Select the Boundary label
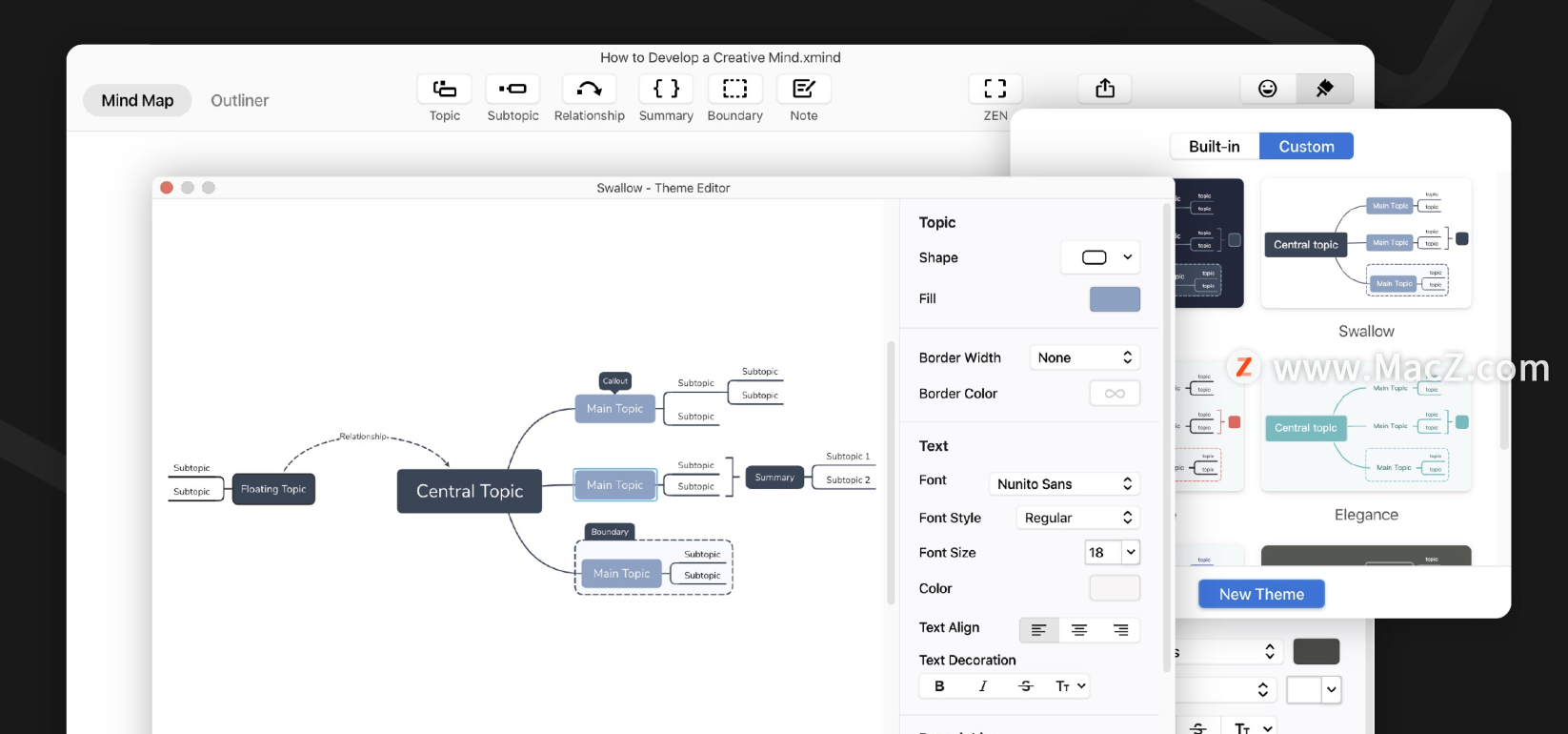Screen dimensions: 1568x734 610,532
